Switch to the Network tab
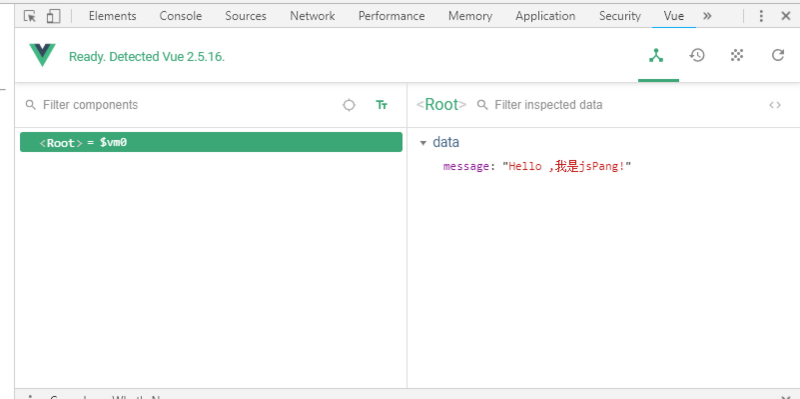The image size is (800, 399). coord(312,16)
